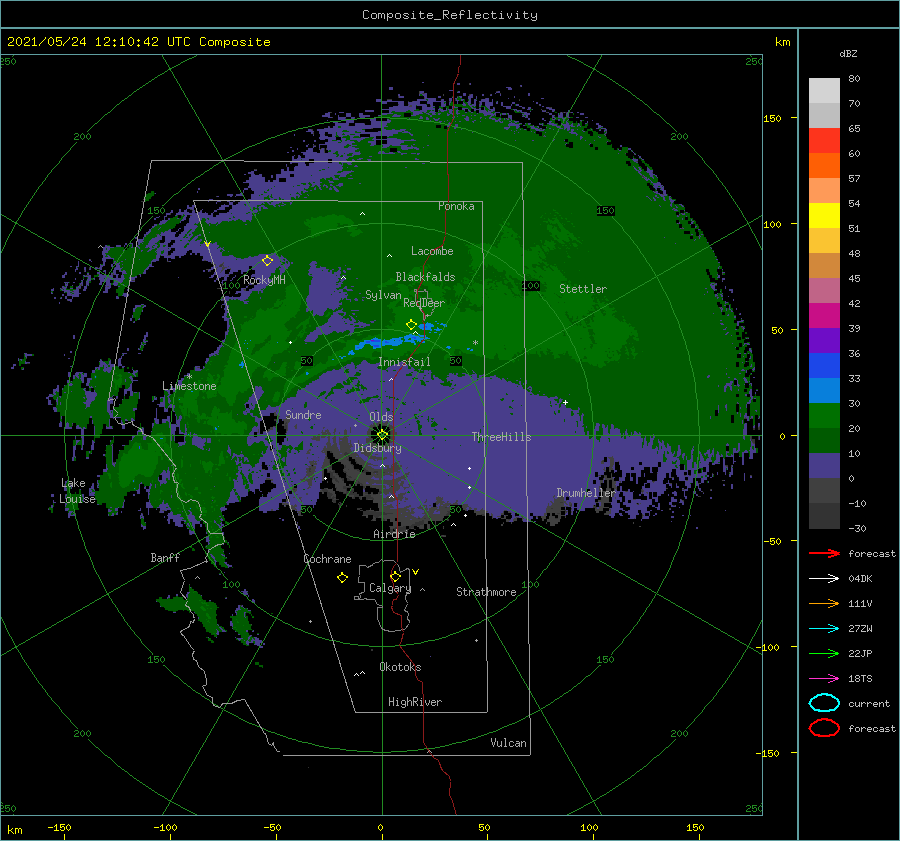The height and width of the screenshot is (841, 900).
Task: Select the cyan 27ZW arrow icon
Action: coord(824,629)
